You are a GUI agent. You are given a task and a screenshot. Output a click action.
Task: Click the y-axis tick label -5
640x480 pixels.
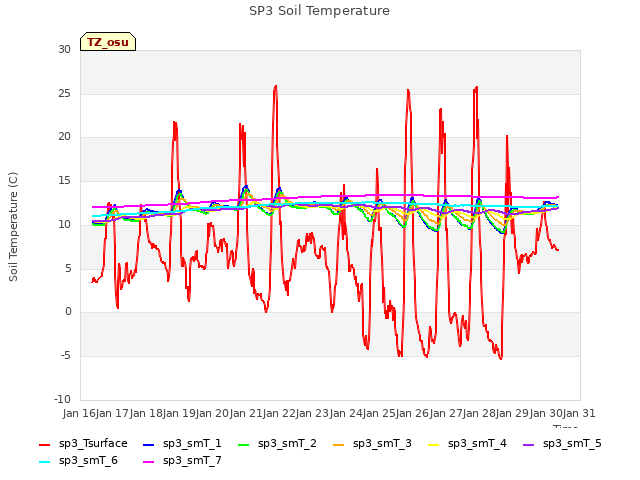tap(66, 356)
